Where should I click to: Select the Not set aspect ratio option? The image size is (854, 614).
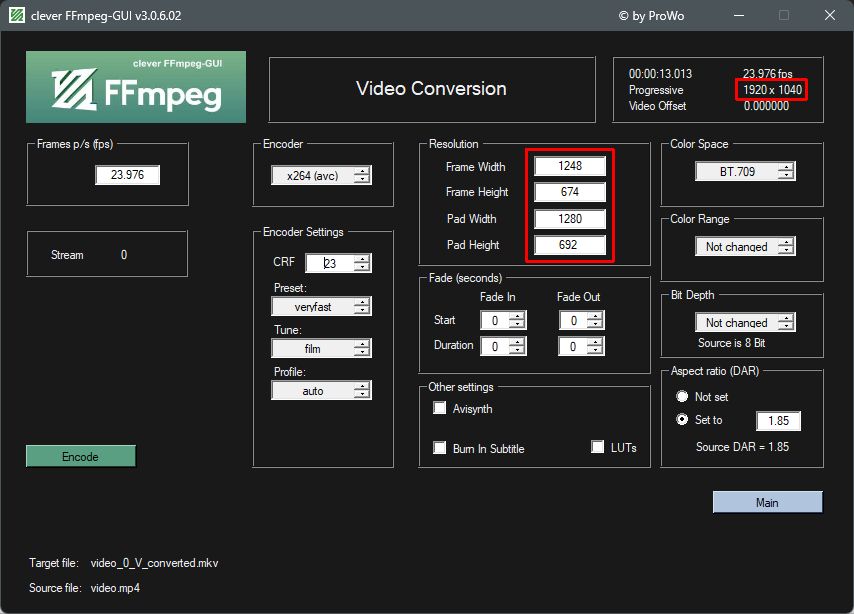682,397
